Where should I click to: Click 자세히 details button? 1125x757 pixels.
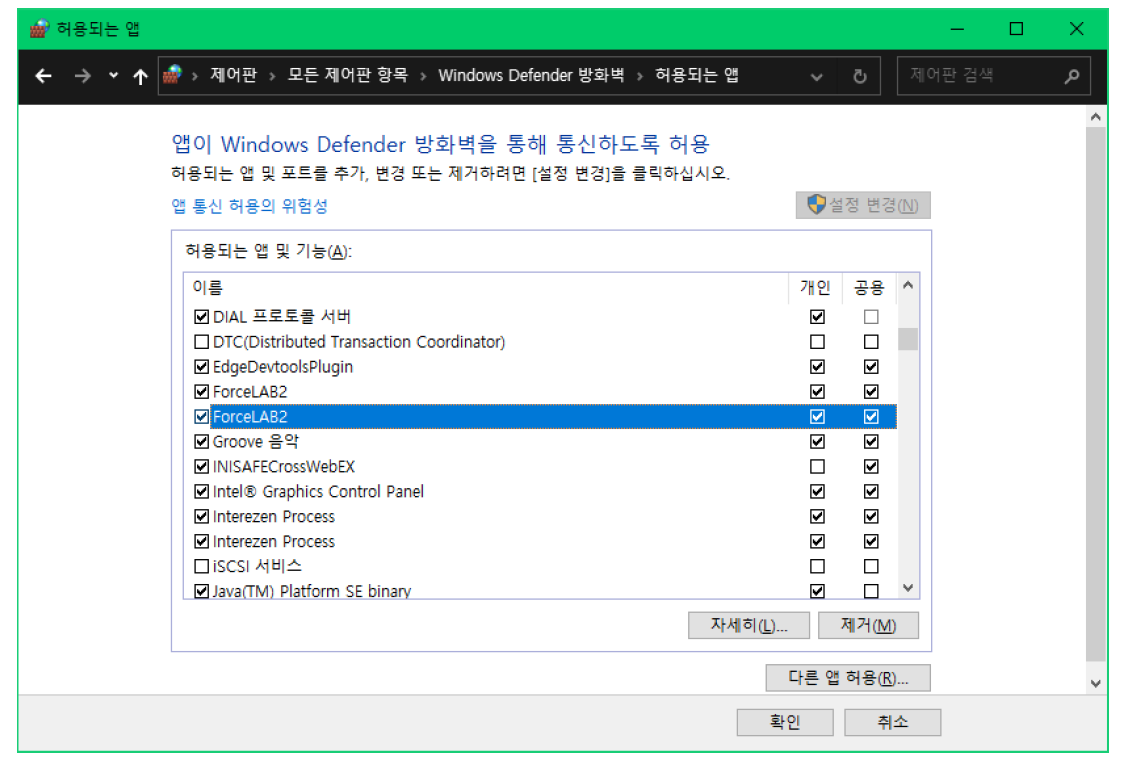(749, 625)
